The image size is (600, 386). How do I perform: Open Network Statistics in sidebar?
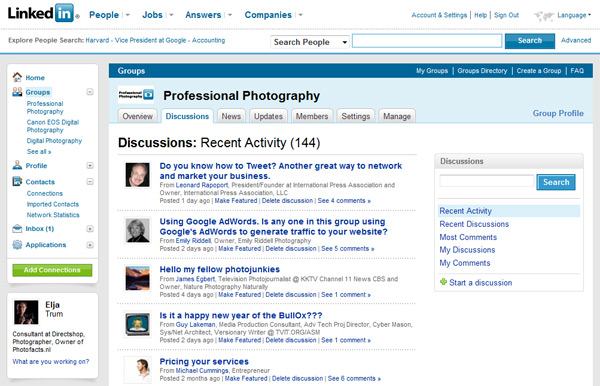coord(53,215)
